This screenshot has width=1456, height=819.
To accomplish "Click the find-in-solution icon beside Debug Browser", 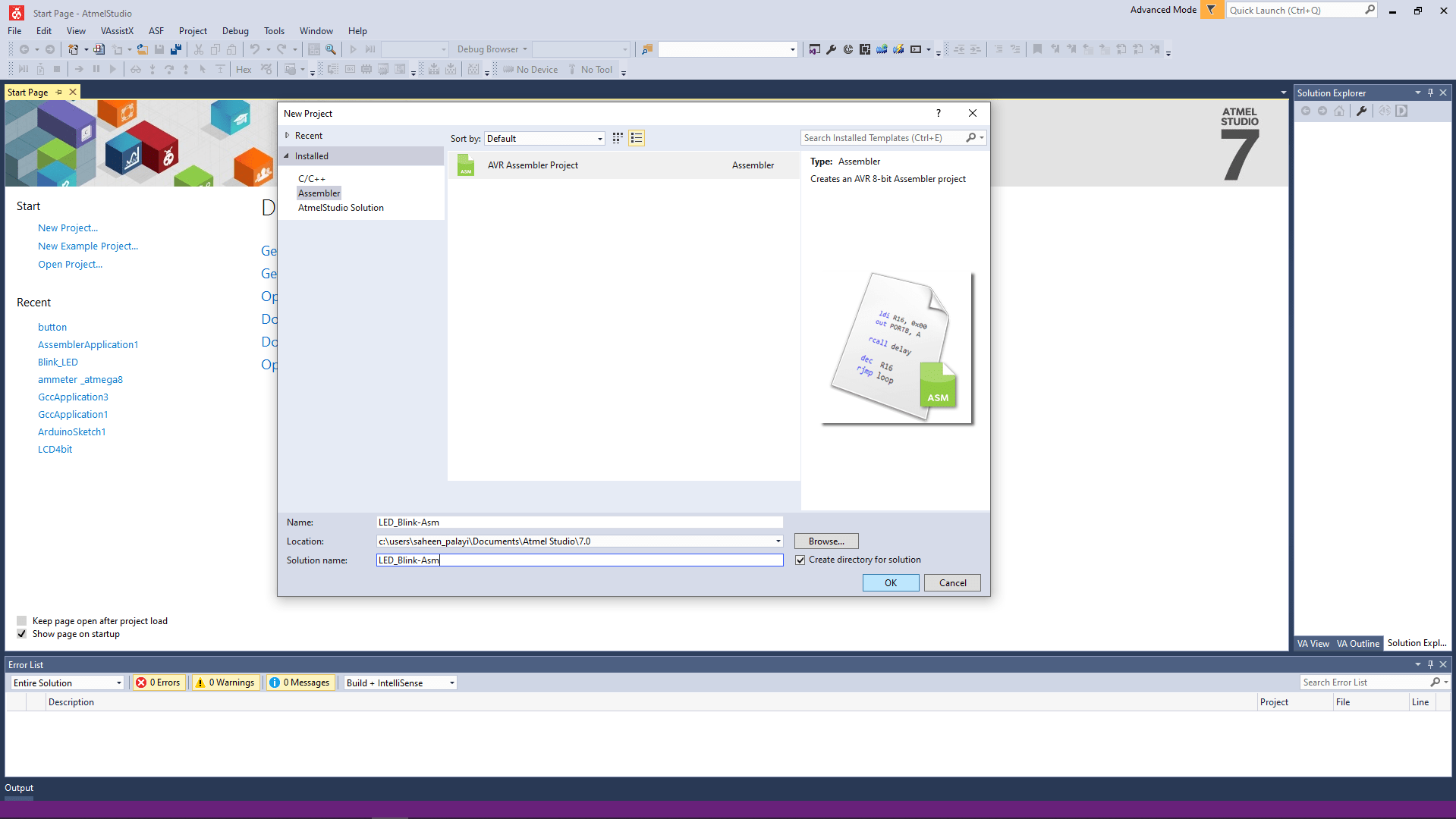I will point(646,49).
